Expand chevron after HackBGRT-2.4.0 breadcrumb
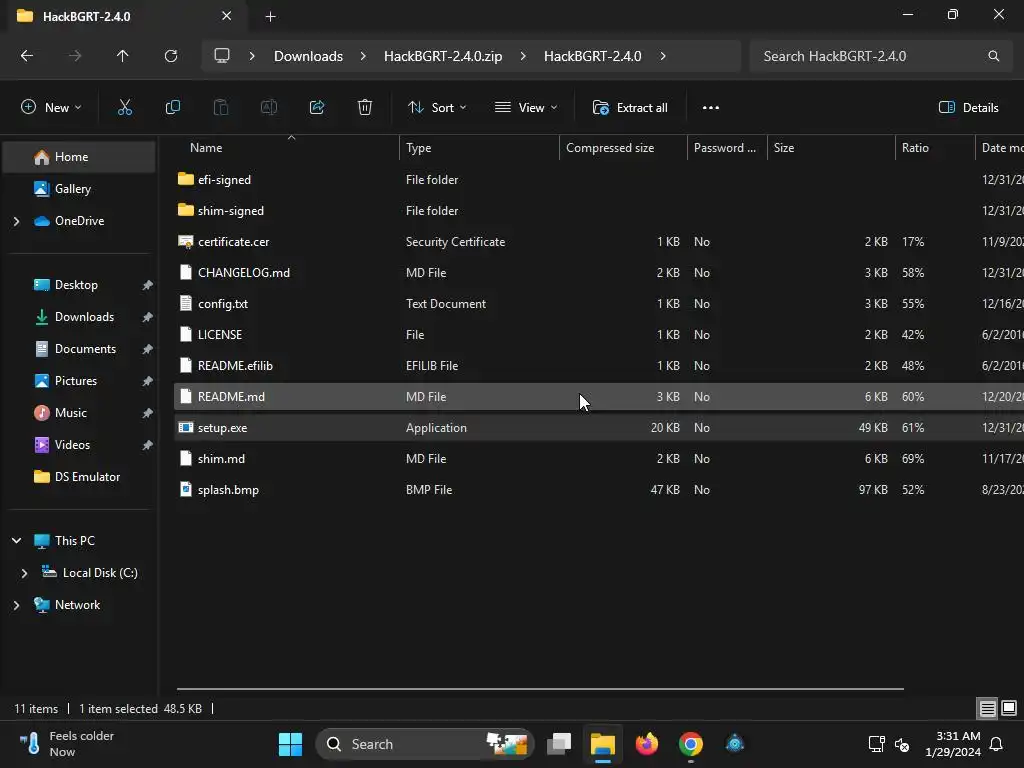Screen dimensions: 1024x768 [663, 56]
